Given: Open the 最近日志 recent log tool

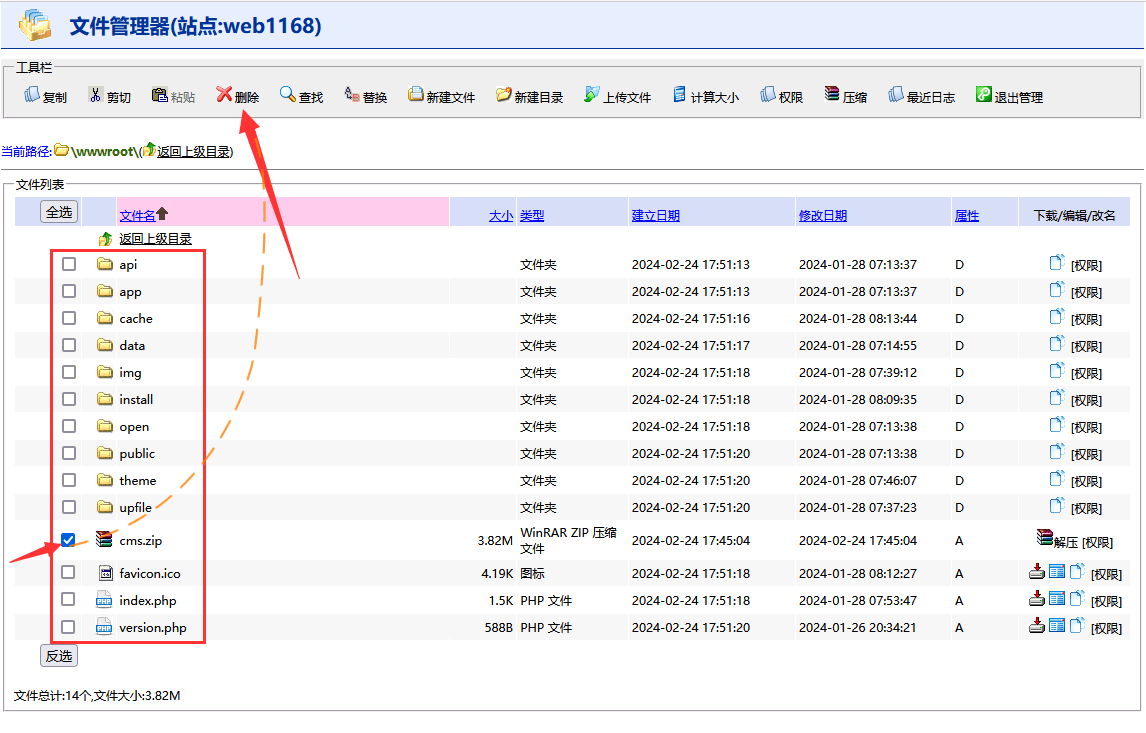Looking at the screenshot, I should [896, 96].
